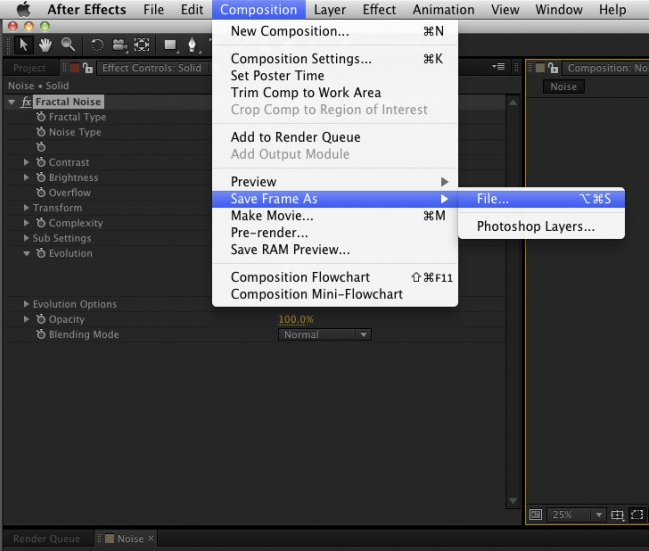
Task: Select the Pan Behind tool
Action: tap(142, 45)
